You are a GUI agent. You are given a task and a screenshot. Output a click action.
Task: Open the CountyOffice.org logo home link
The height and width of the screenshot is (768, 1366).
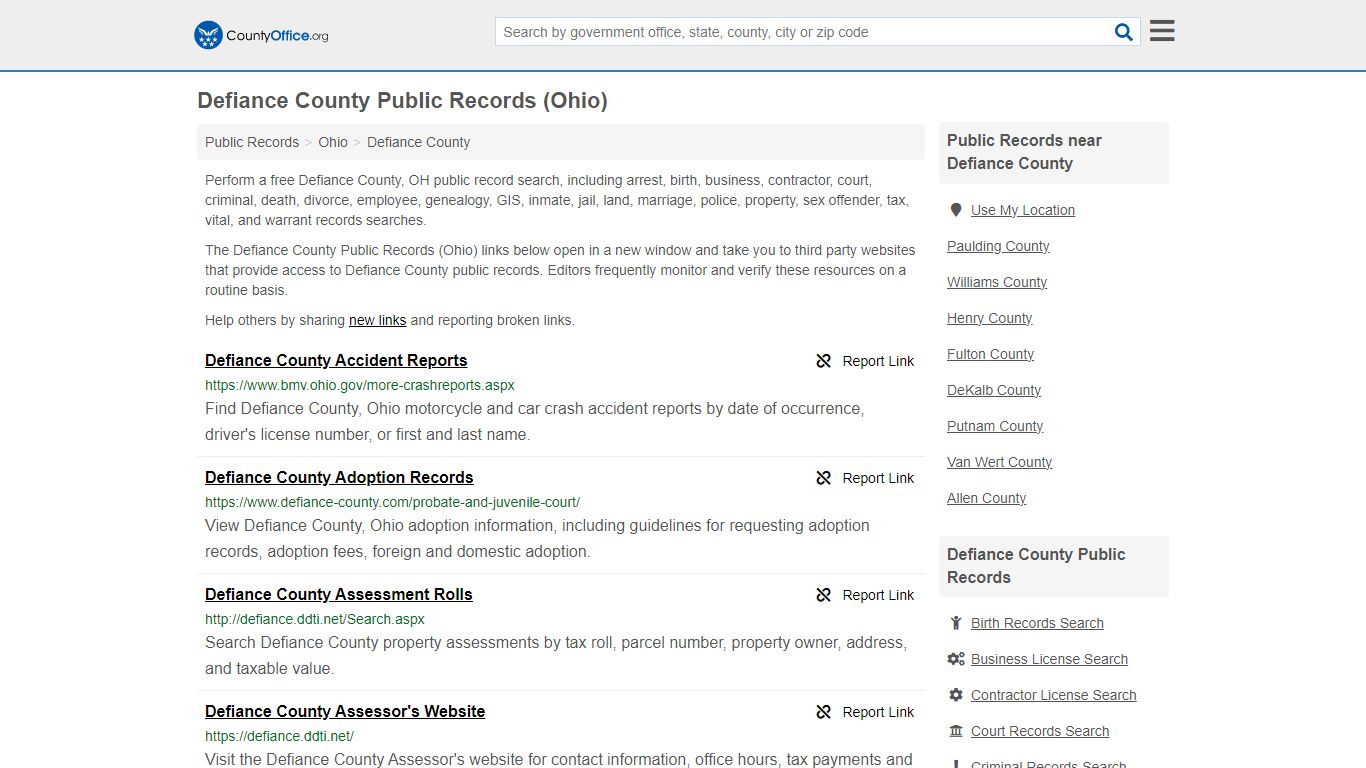[261, 35]
